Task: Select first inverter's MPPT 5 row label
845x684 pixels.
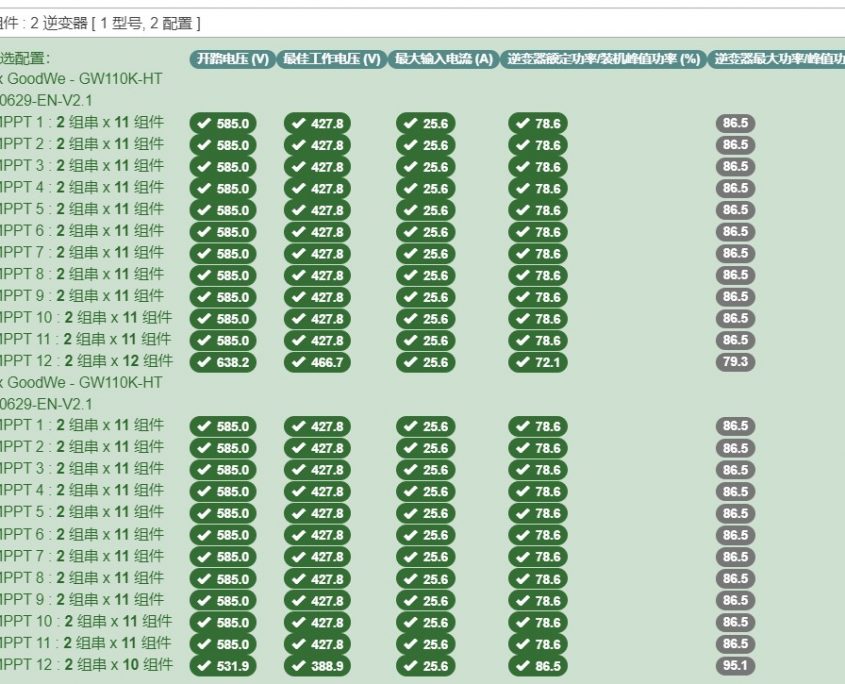Action: click(x=82, y=209)
